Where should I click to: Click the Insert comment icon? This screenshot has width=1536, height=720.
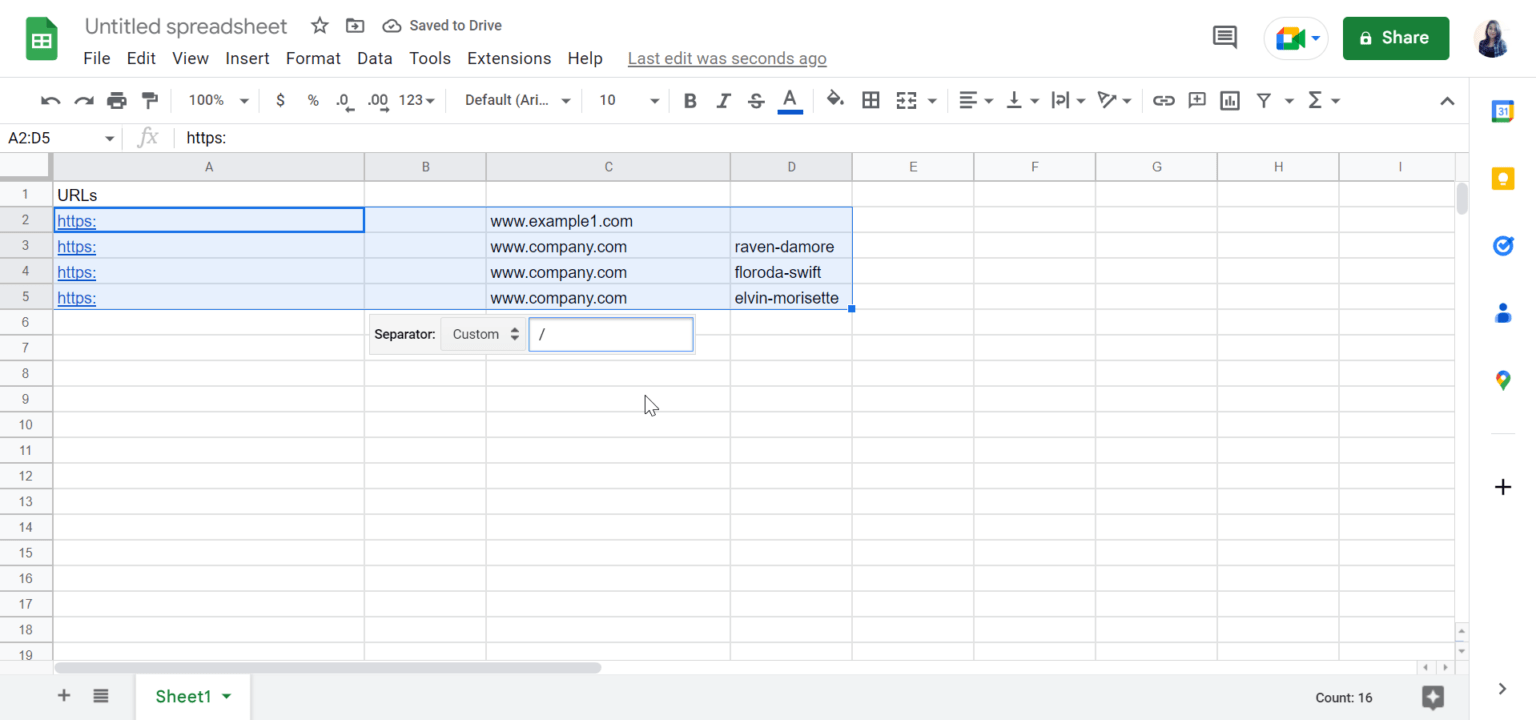[1197, 100]
